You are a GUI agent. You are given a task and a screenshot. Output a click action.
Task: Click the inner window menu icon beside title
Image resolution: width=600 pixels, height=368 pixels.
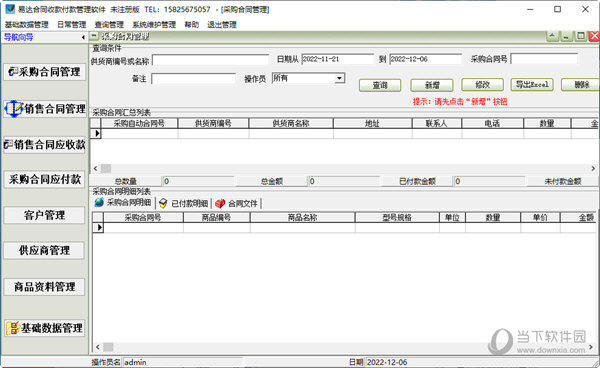[x=94, y=36]
